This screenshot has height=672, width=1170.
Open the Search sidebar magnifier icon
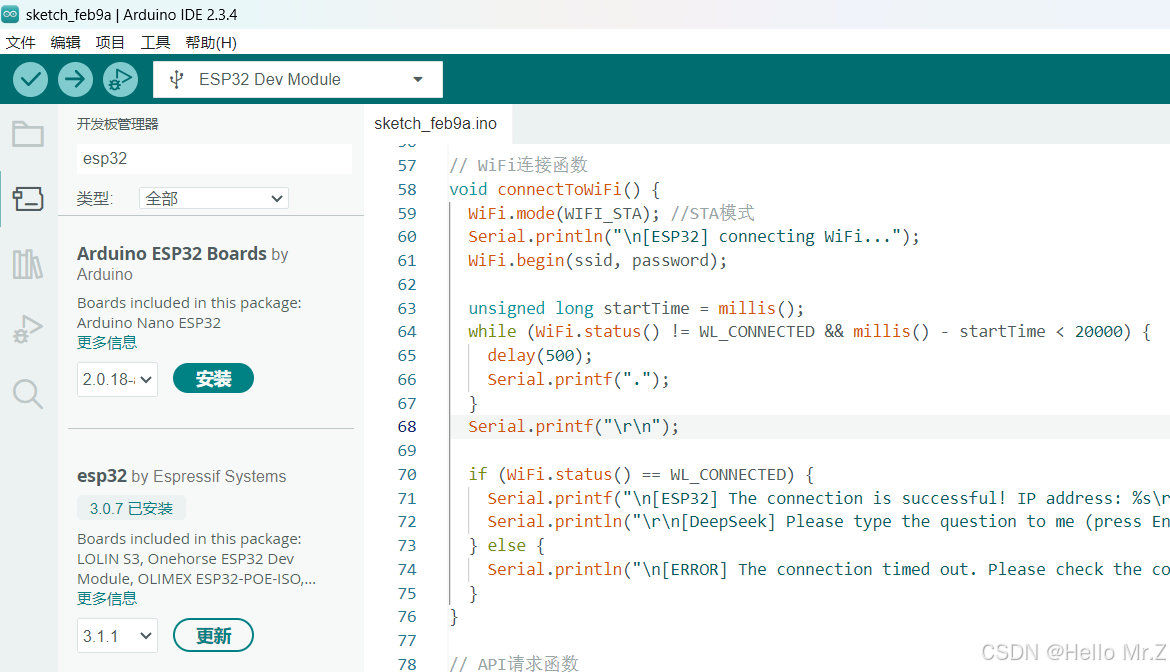[x=28, y=394]
